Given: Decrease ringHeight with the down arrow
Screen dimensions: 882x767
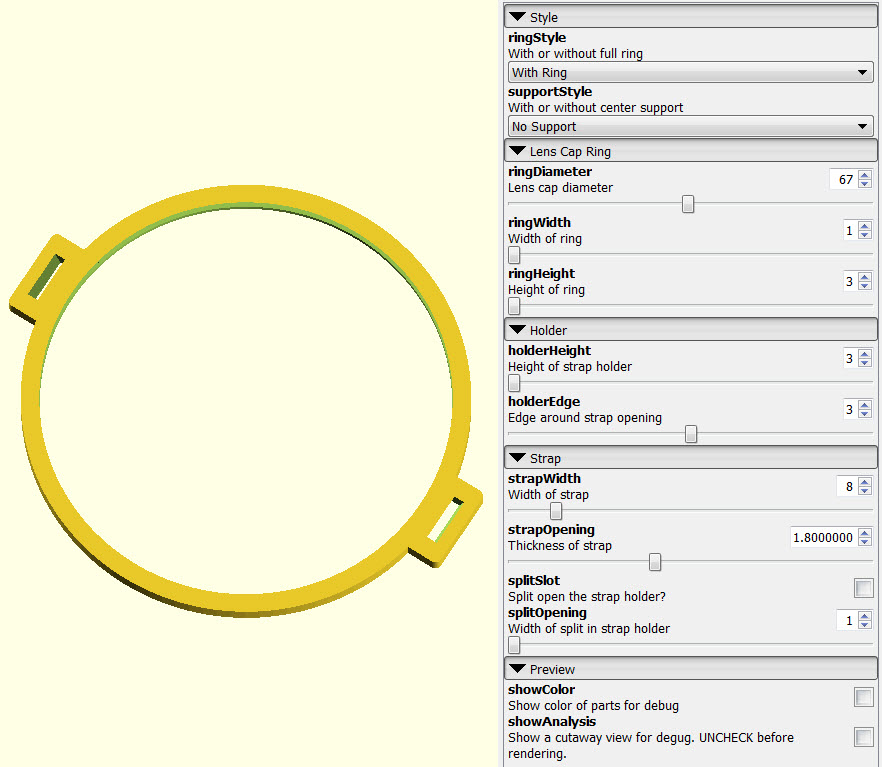Looking at the screenshot, I should 865,286.
